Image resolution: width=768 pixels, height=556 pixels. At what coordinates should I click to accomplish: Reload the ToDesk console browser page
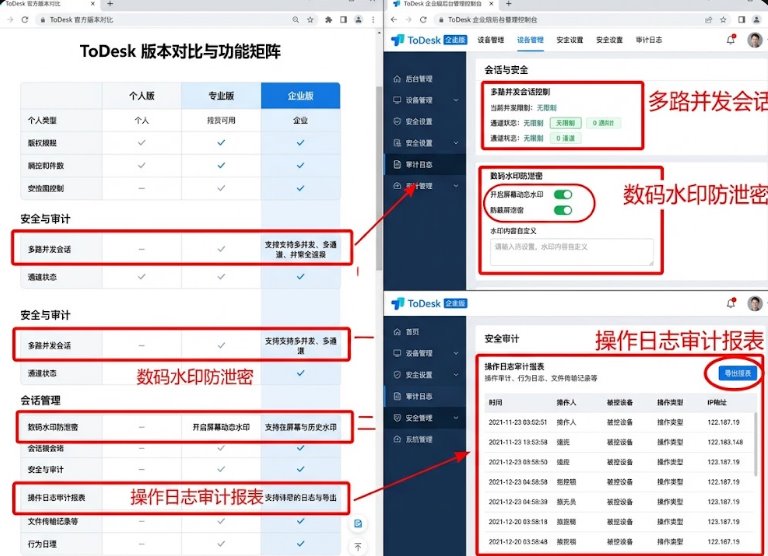coord(423,20)
